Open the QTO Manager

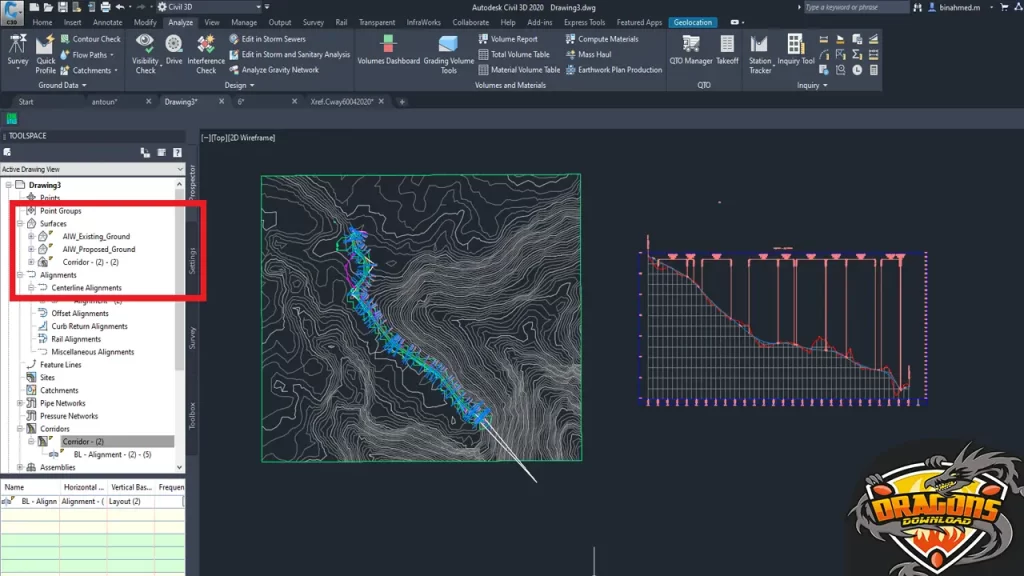tap(691, 45)
